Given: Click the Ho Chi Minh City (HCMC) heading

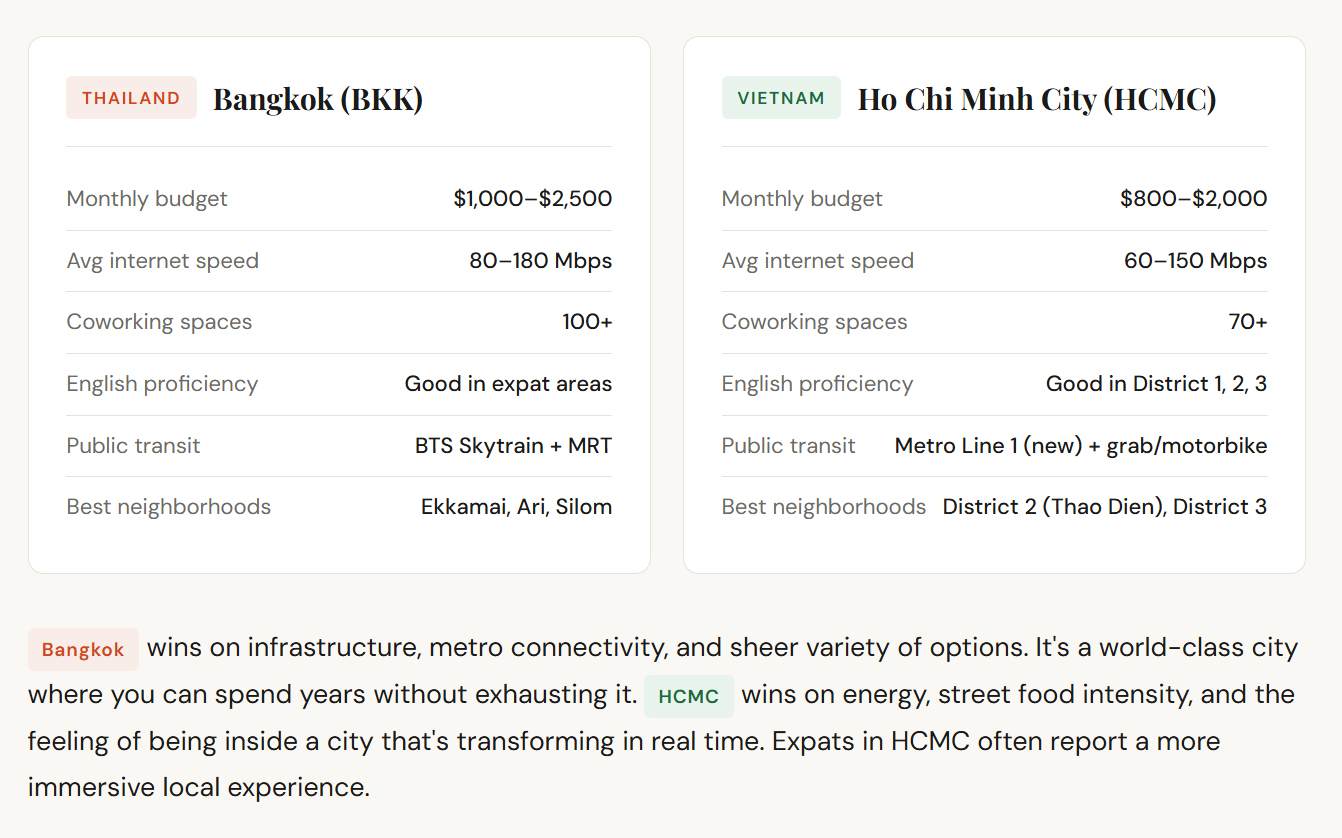Looking at the screenshot, I should (1036, 99).
